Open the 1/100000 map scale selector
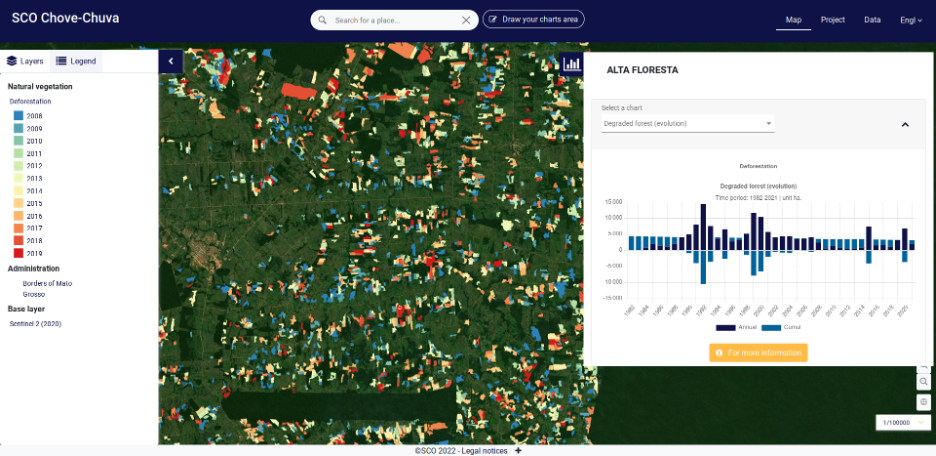 (x=903, y=423)
